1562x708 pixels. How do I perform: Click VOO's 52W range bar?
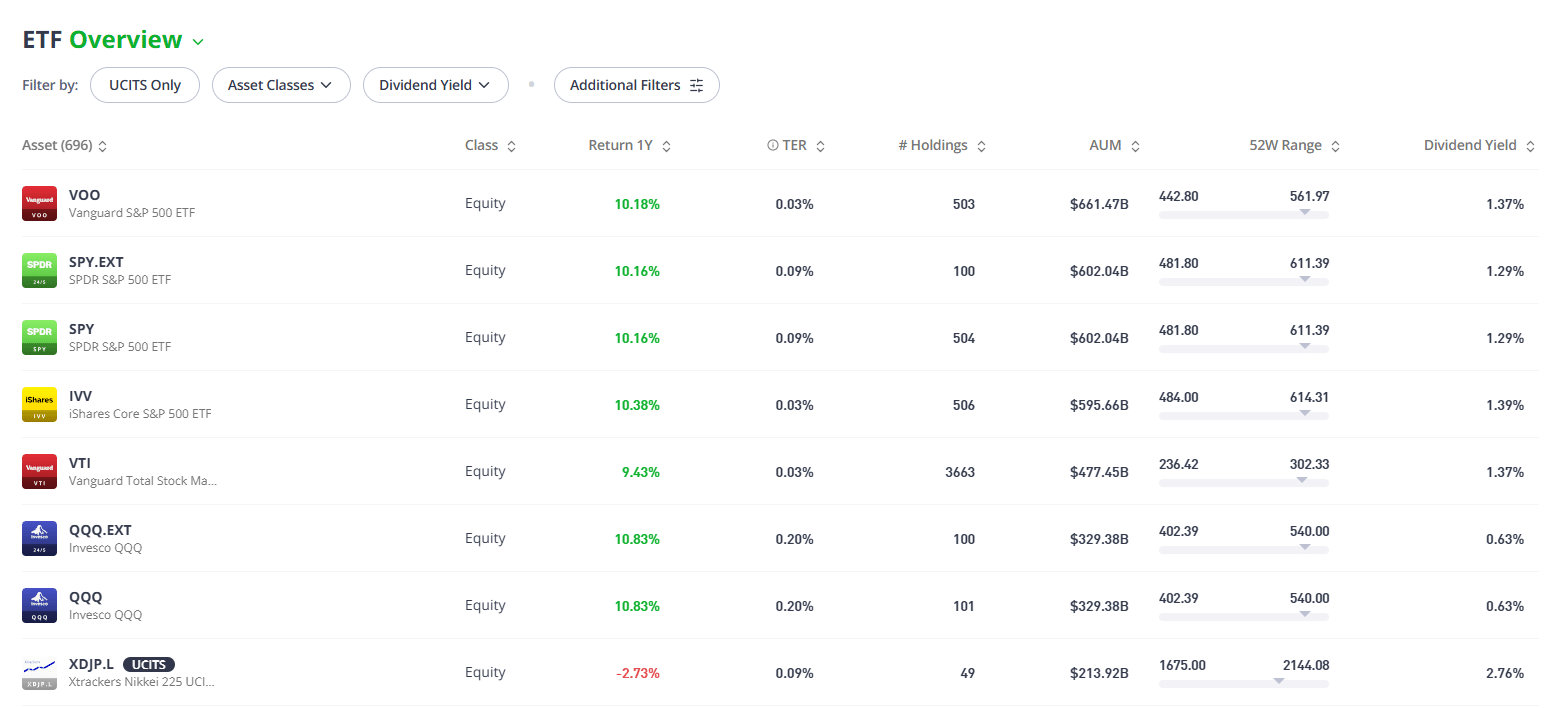(x=1244, y=214)
